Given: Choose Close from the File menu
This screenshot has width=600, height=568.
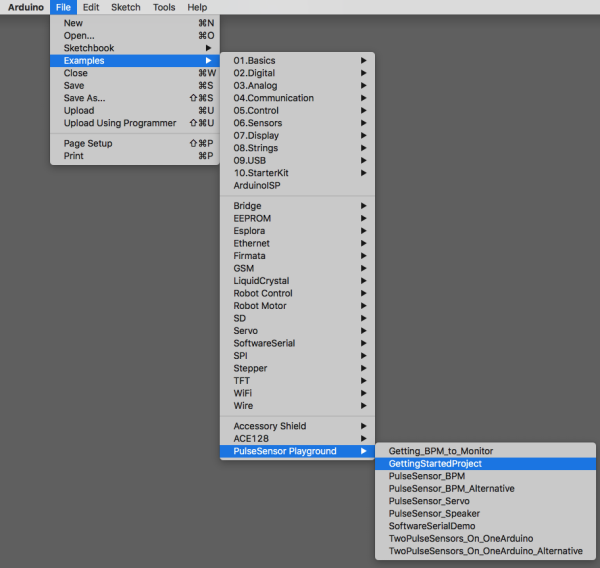Looking at the screenshot, I should pos(135,73).
